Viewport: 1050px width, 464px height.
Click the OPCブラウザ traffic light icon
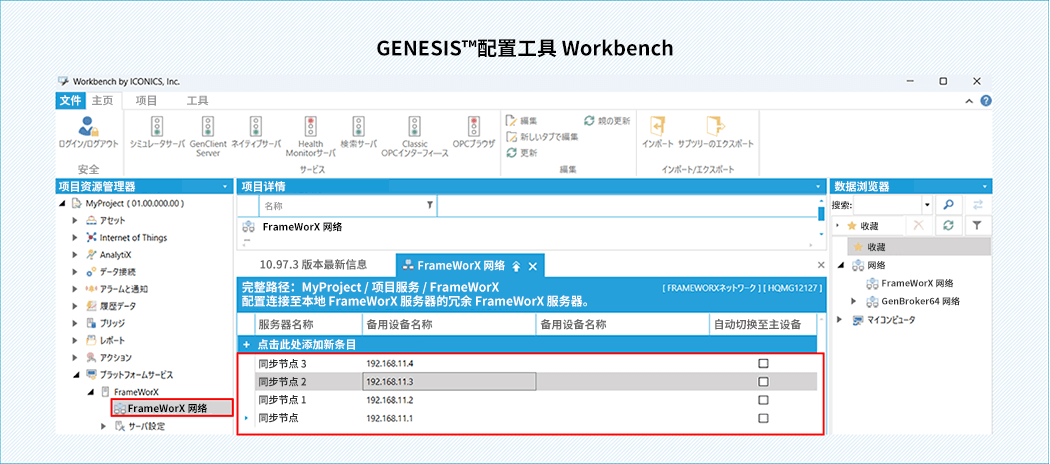473,126
